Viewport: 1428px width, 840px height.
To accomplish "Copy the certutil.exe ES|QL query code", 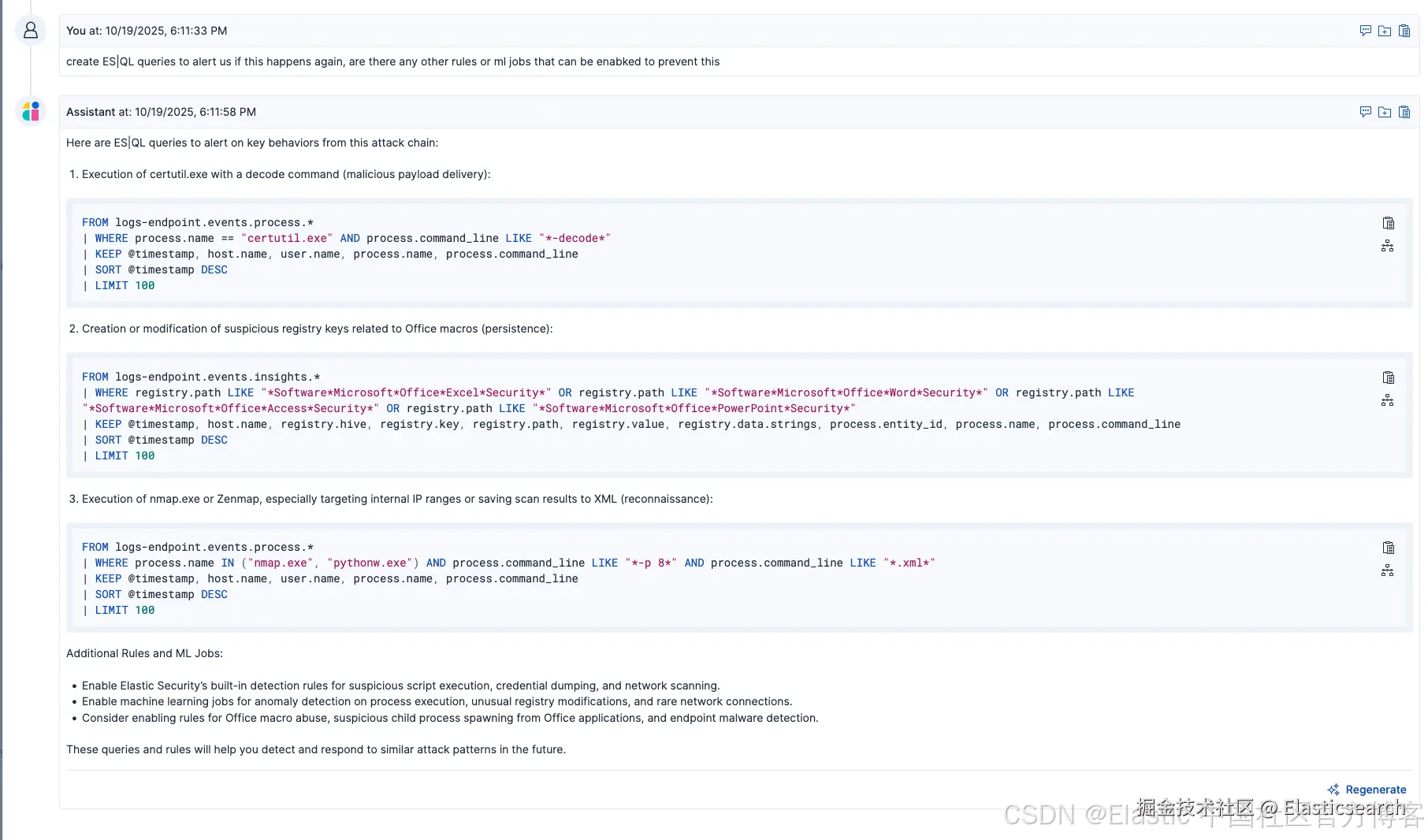I will tap(1388, 223).
